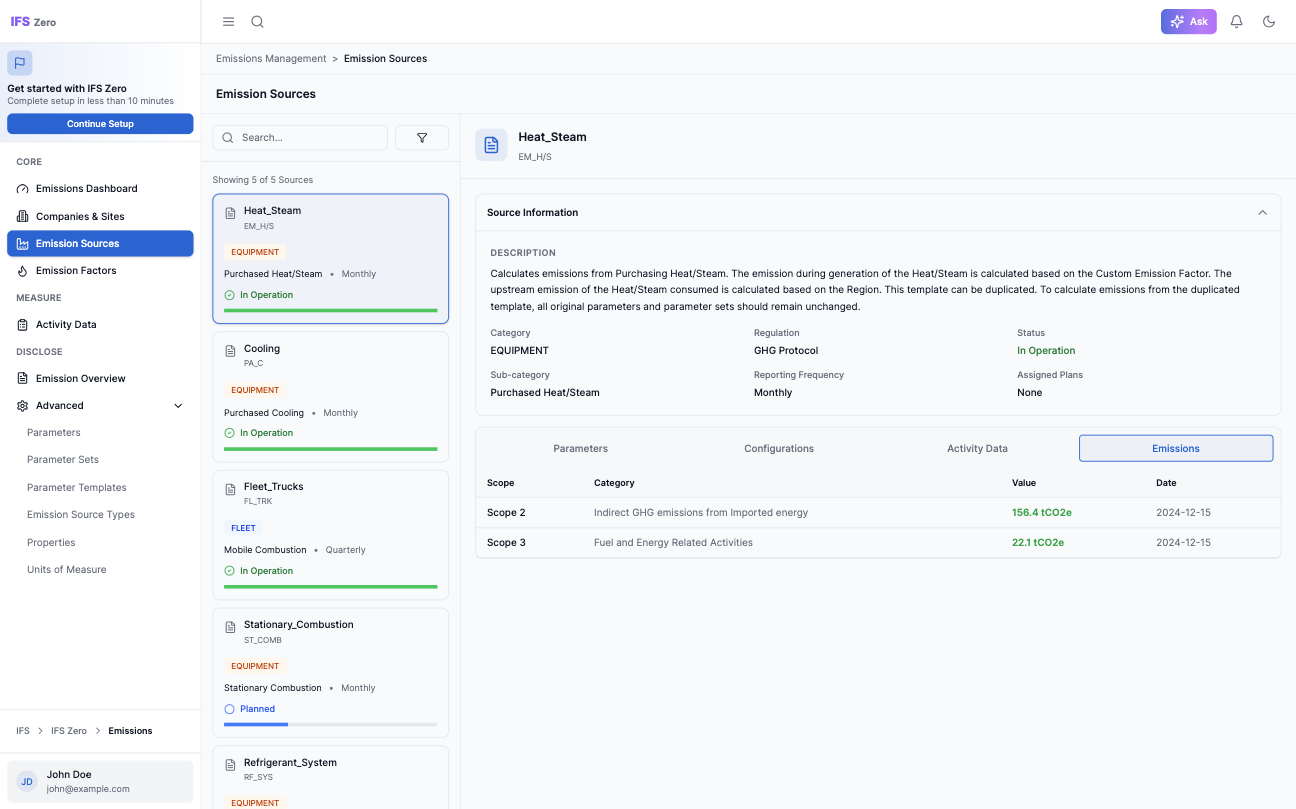Switch to the Parameters tab

pyautogui.click(x=580, y=449)
